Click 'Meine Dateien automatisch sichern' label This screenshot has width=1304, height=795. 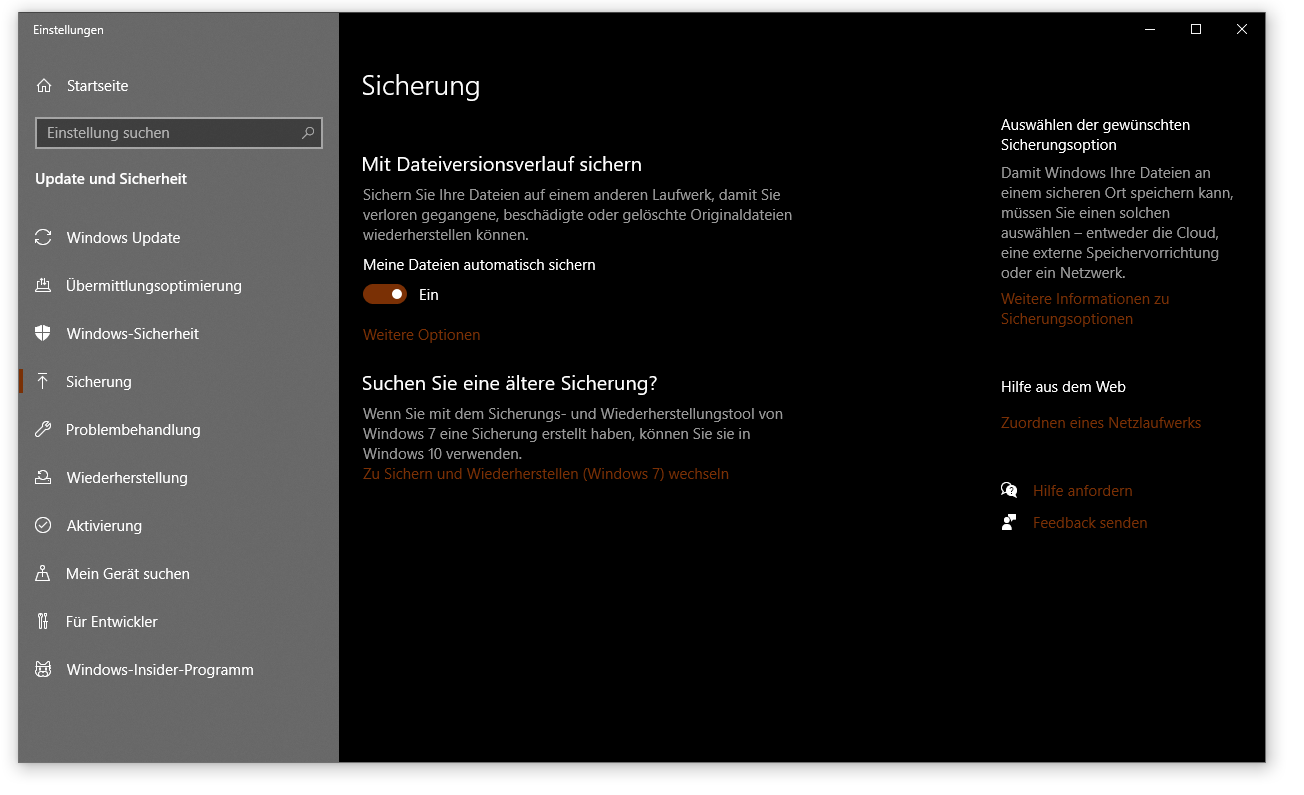tap(479, 265)
